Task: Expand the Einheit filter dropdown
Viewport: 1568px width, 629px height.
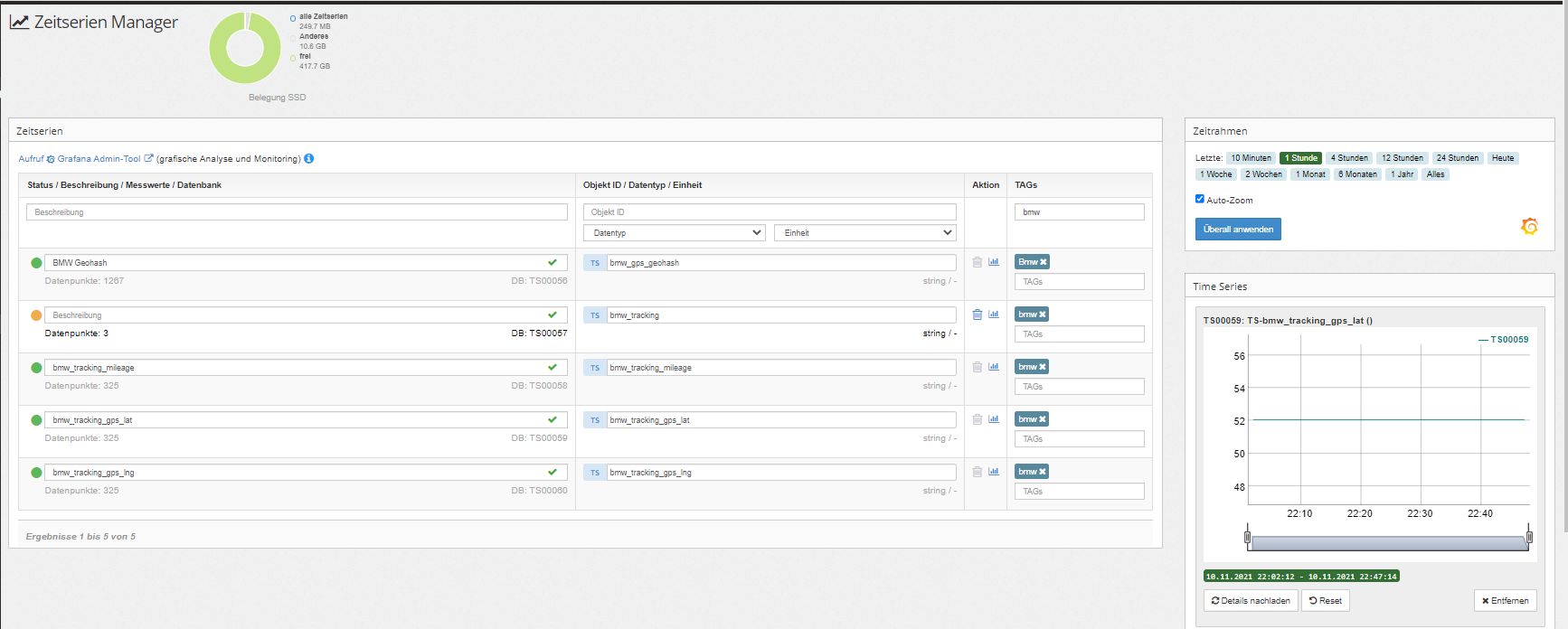Action: tap(864, 233)
